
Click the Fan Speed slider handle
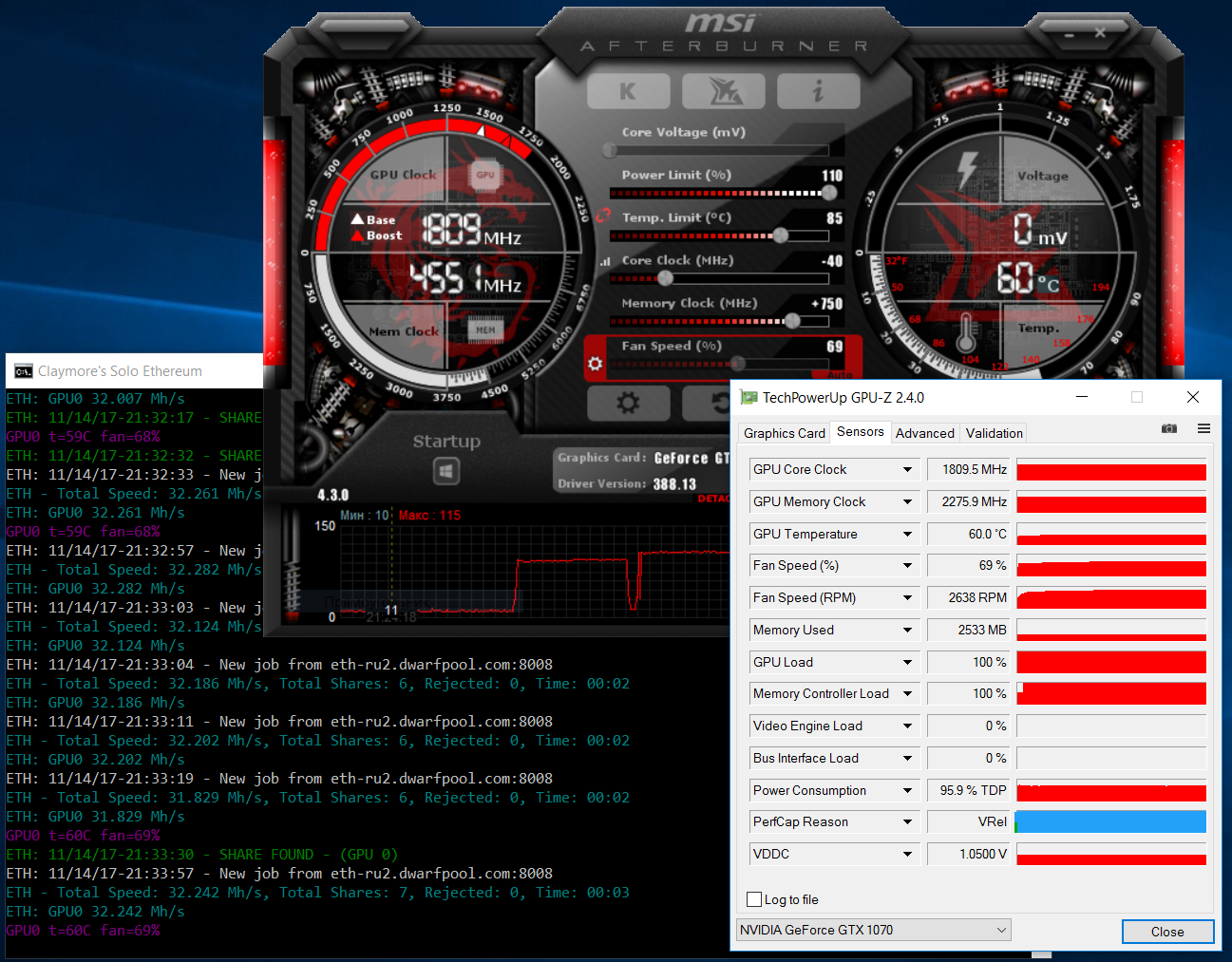point(738,364)
